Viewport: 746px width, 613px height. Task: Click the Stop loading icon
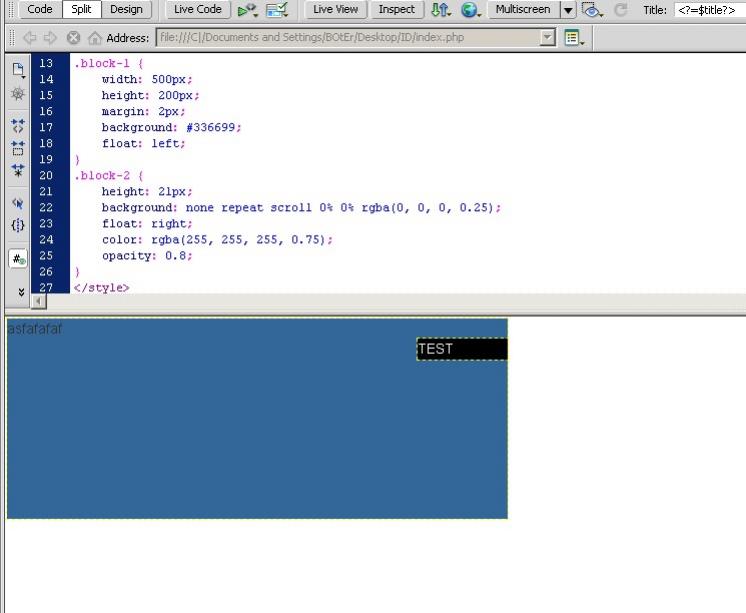pos(73,38)
